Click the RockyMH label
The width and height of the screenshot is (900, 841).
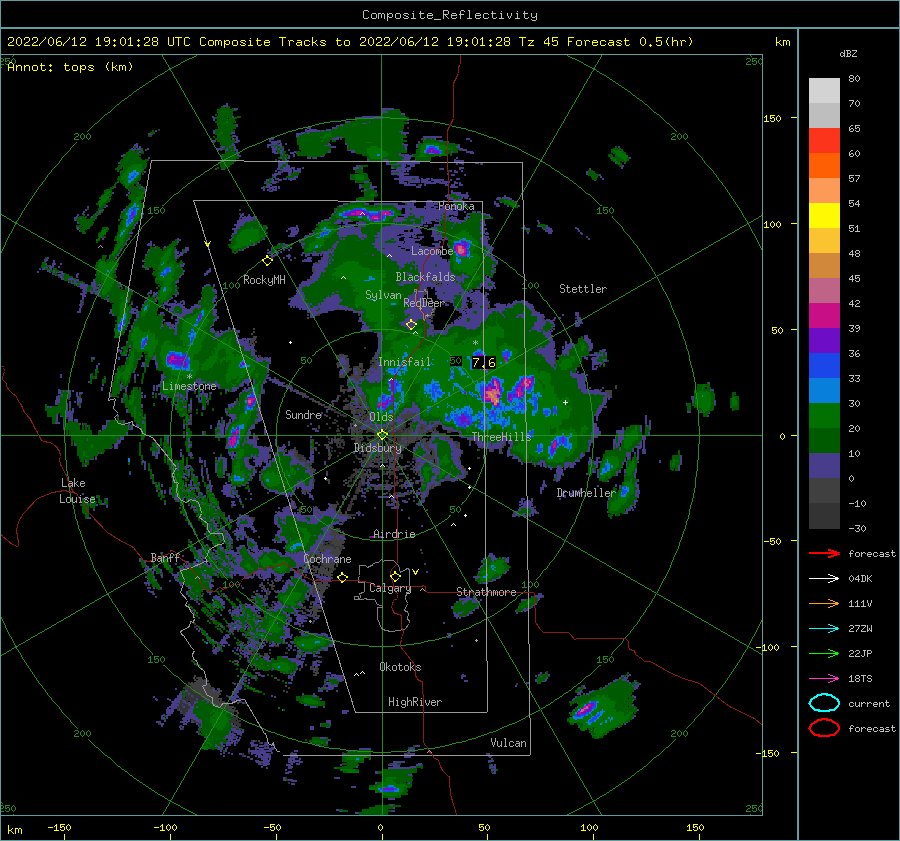pyautogui.click(x=264, y=280)
